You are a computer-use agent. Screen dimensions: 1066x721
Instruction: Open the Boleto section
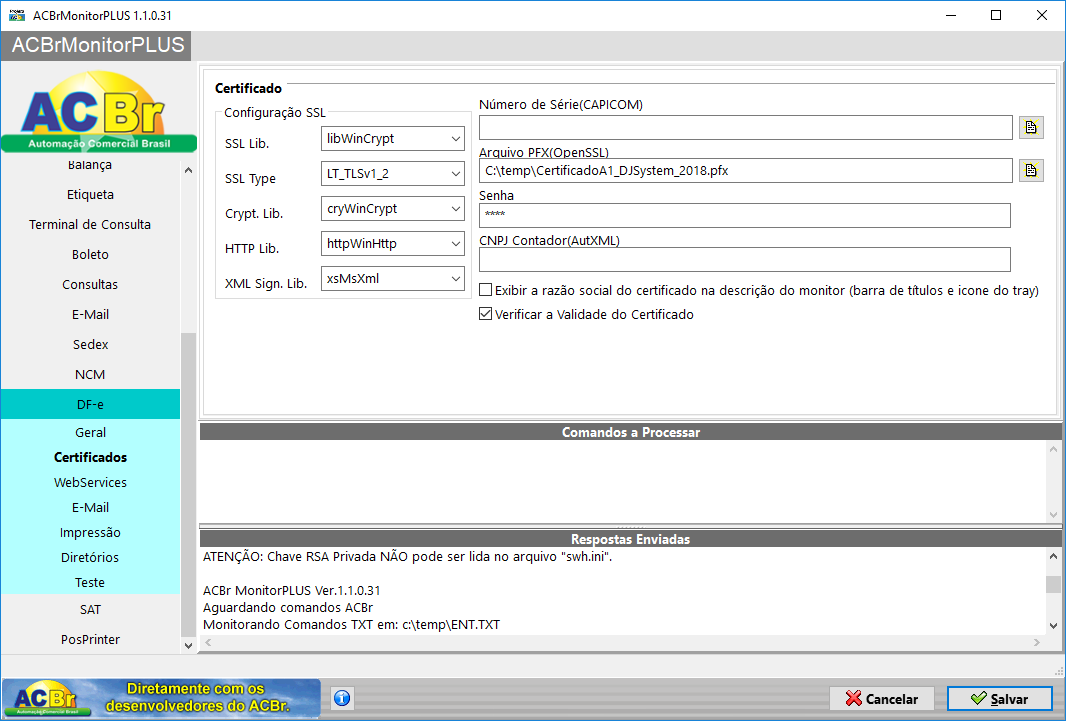(90, 254)
